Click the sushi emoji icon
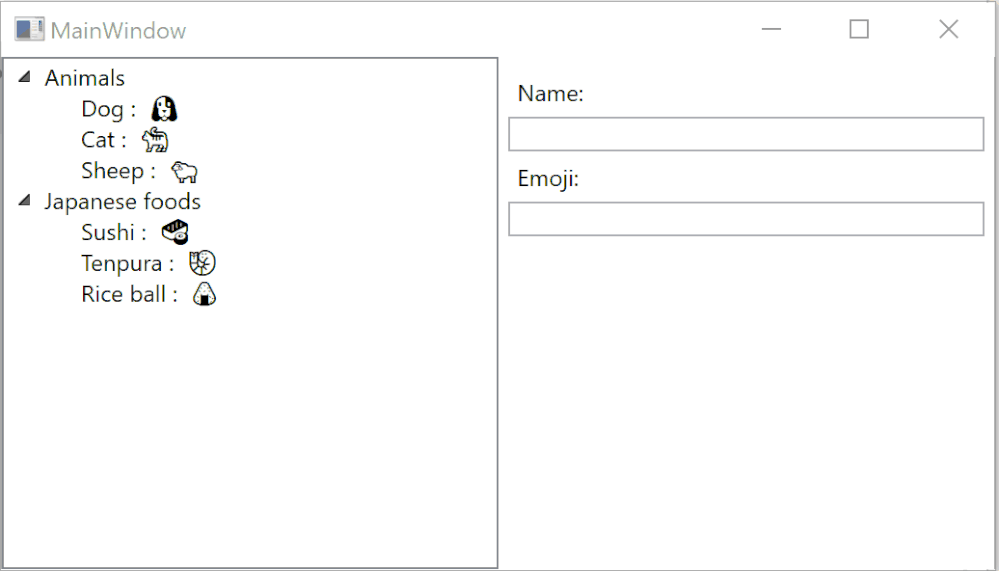The image size is (999, 571). point(175,233)
